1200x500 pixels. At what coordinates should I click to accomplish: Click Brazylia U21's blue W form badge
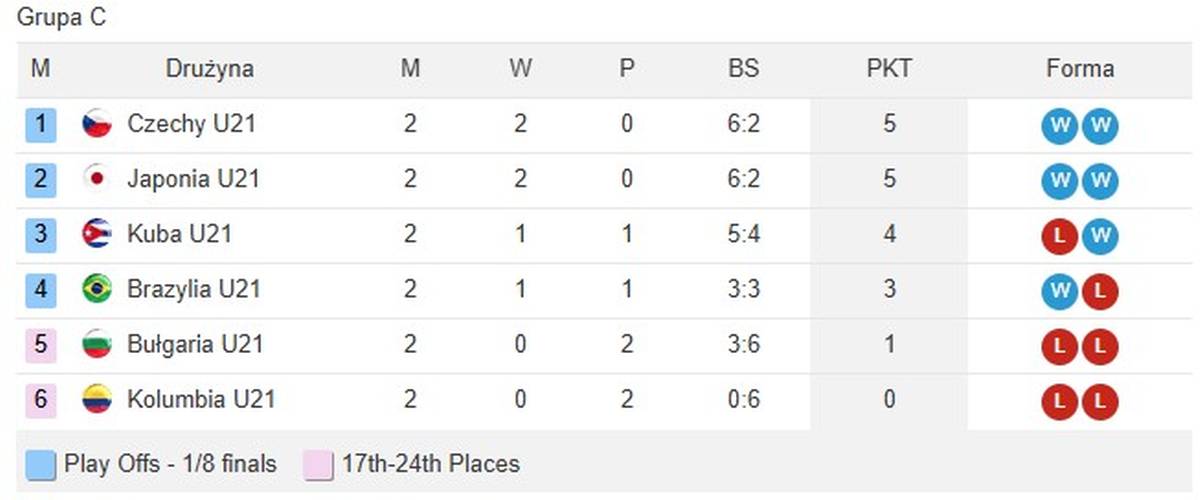[x=1061, y=291]
